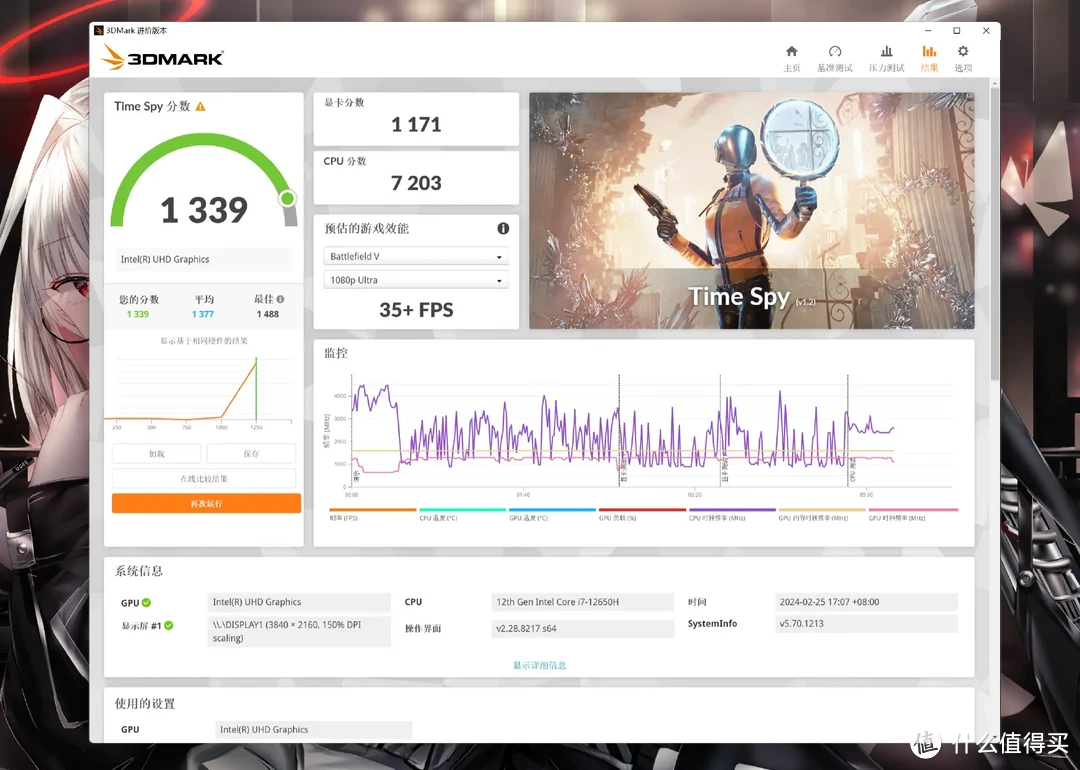1080x770 pixels.
Task: Toggle GPU 负载 (%) red legend
Action: 642,514
